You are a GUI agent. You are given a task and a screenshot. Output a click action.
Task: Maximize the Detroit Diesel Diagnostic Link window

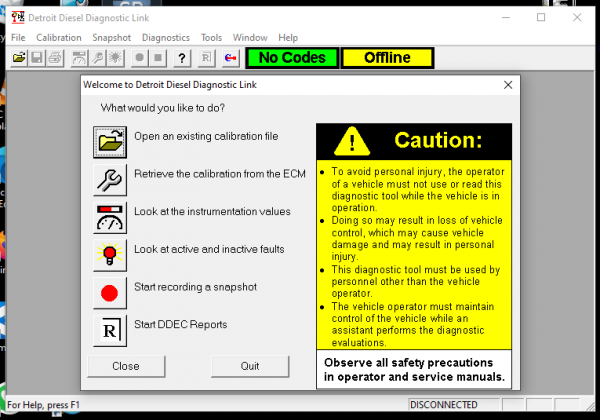(x=541, y=17)
